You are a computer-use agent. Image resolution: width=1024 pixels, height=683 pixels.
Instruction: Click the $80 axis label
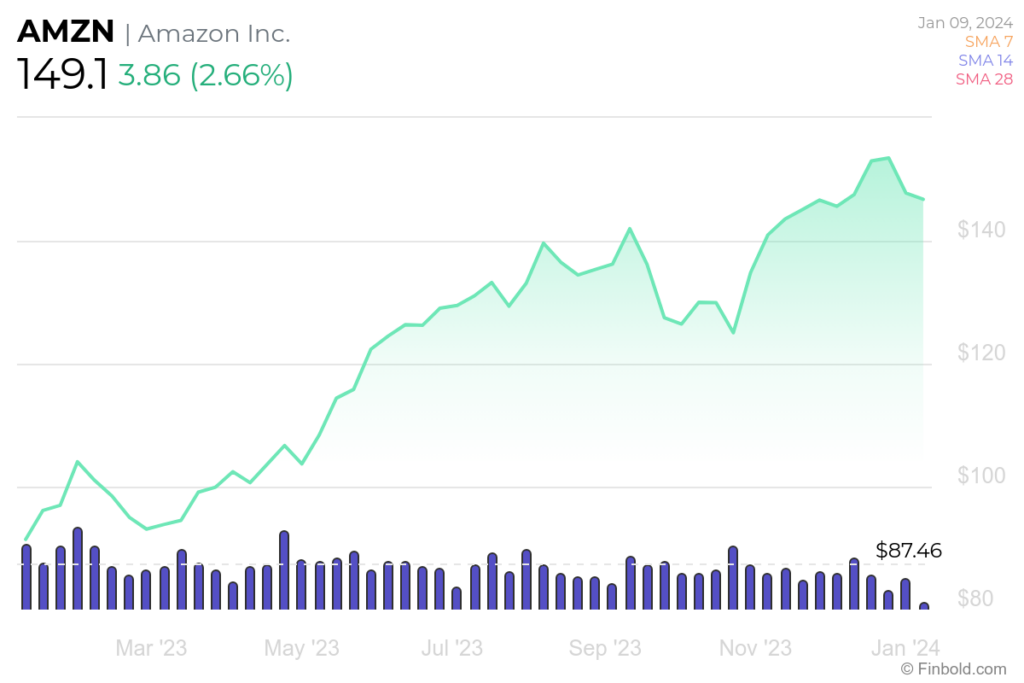[975, 598]
